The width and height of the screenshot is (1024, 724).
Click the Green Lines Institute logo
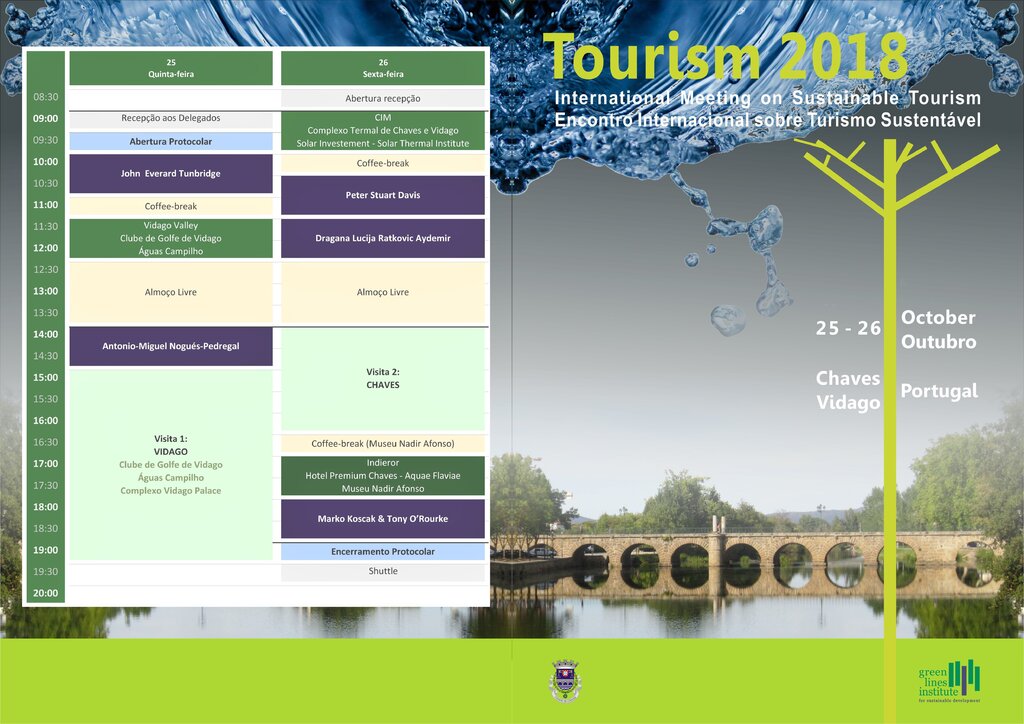[949, 681]
